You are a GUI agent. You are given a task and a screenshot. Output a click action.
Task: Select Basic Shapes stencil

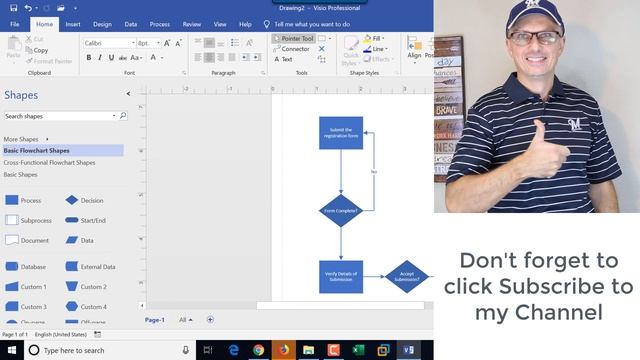pyautogui.click(x=20, y=175)
